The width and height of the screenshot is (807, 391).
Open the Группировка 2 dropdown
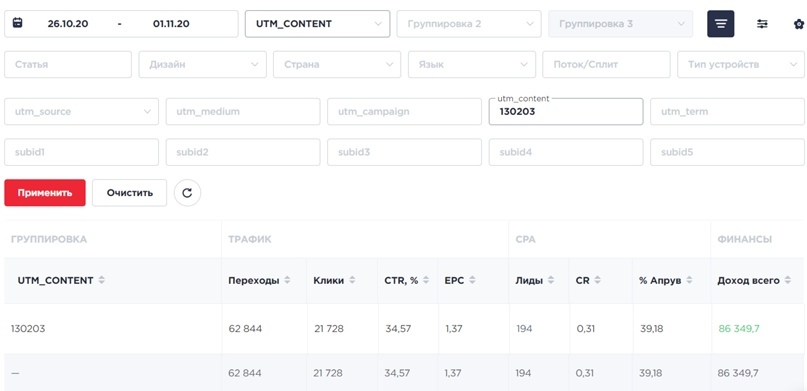click(x=469, y=24)
